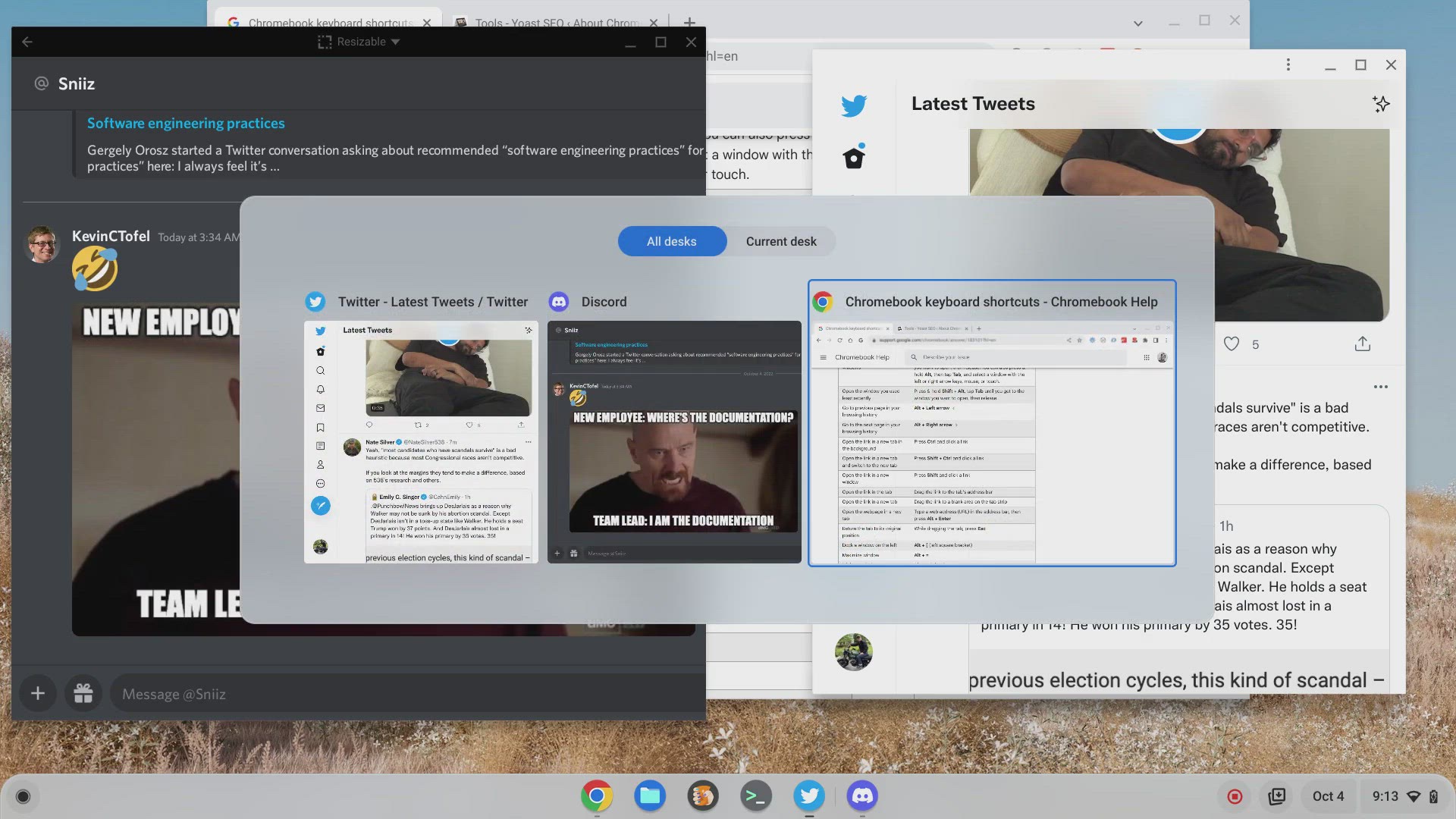Open the meme image in Discord chat
Viewport: 1456px width, 819px height.
(384, 470)
